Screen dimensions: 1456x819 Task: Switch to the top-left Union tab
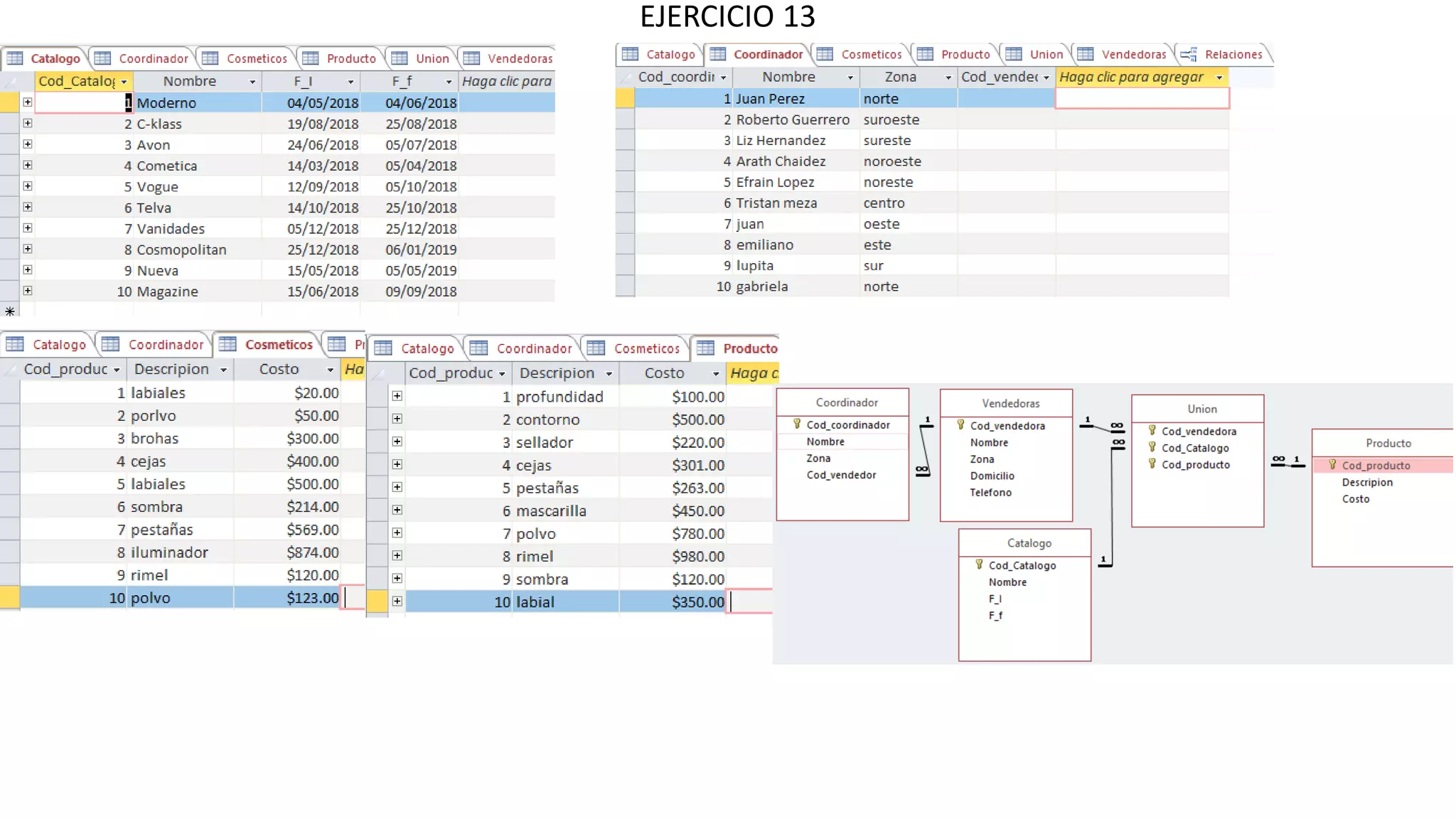pos(432,58)
